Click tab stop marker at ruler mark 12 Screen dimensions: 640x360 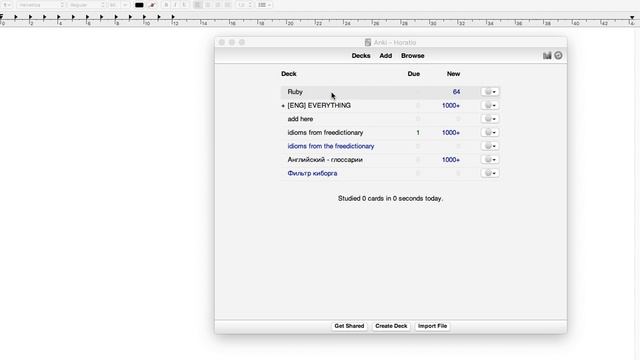(173, 17)
